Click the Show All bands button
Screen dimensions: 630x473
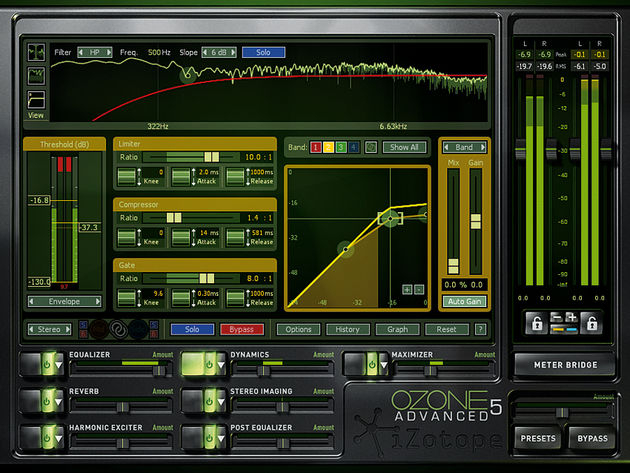403,148
